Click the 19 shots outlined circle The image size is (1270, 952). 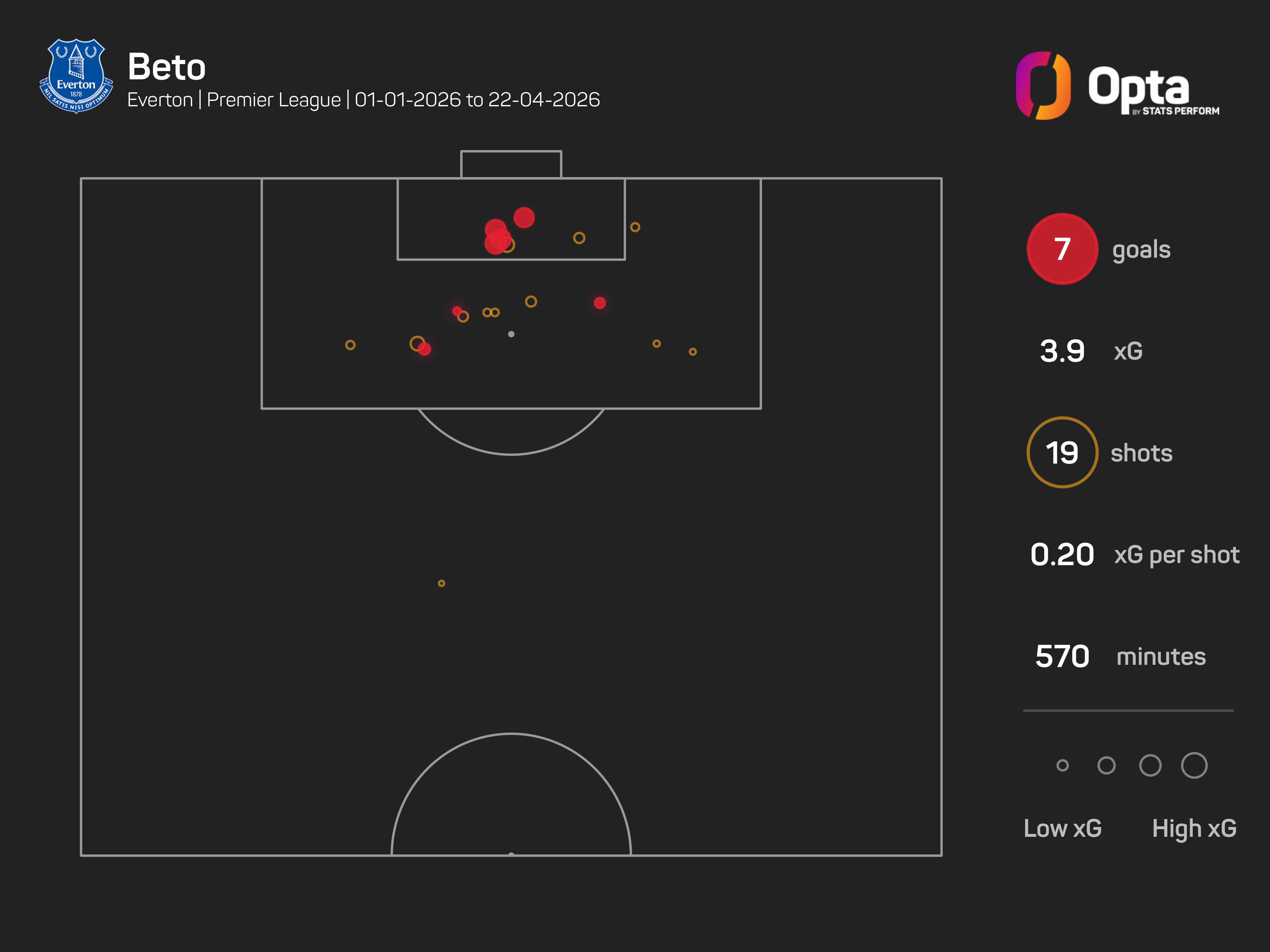pyautogui.click(x=1062, y=453)
